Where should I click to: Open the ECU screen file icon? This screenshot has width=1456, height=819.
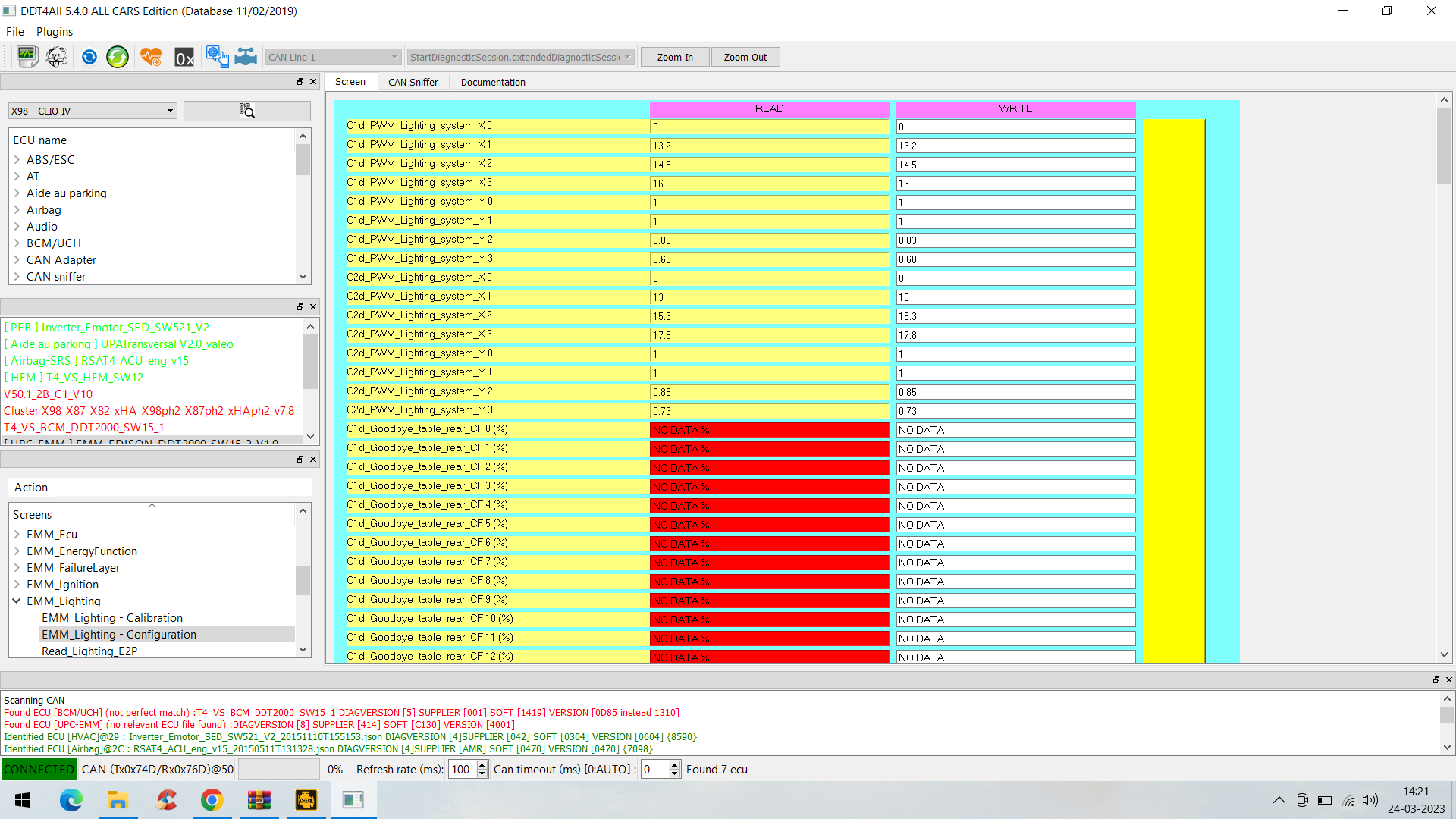tap(27, 57)
